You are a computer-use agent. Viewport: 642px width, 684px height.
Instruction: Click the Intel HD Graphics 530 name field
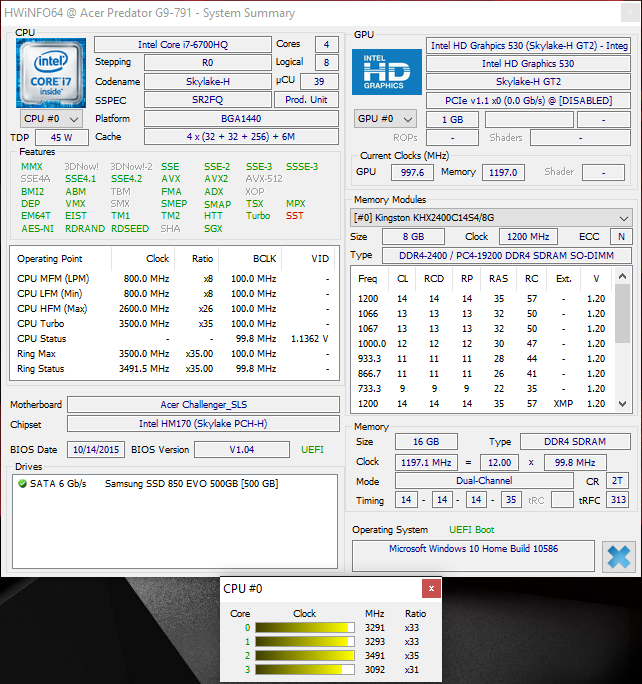click(528, 64)
